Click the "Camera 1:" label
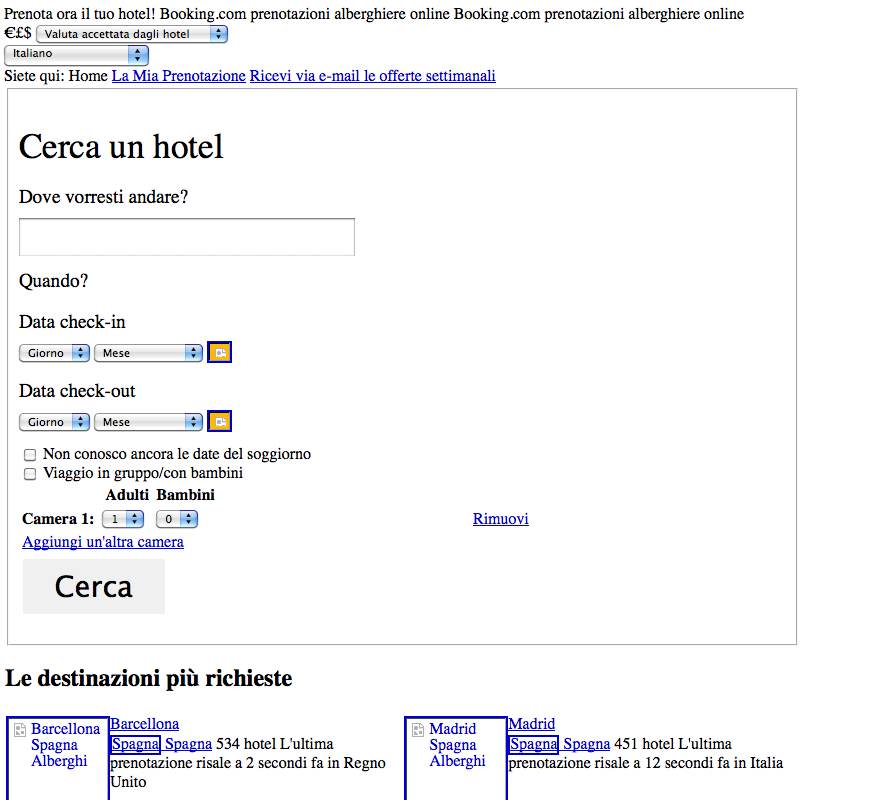Image resolution: width=893 pixels, height=800 pixels. 58,519
